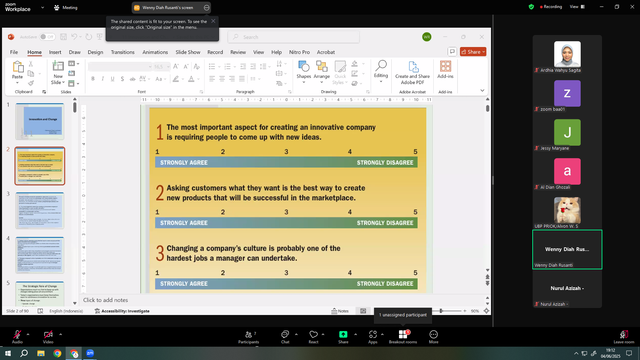Open the More options in Zoom toolbar

433,337
